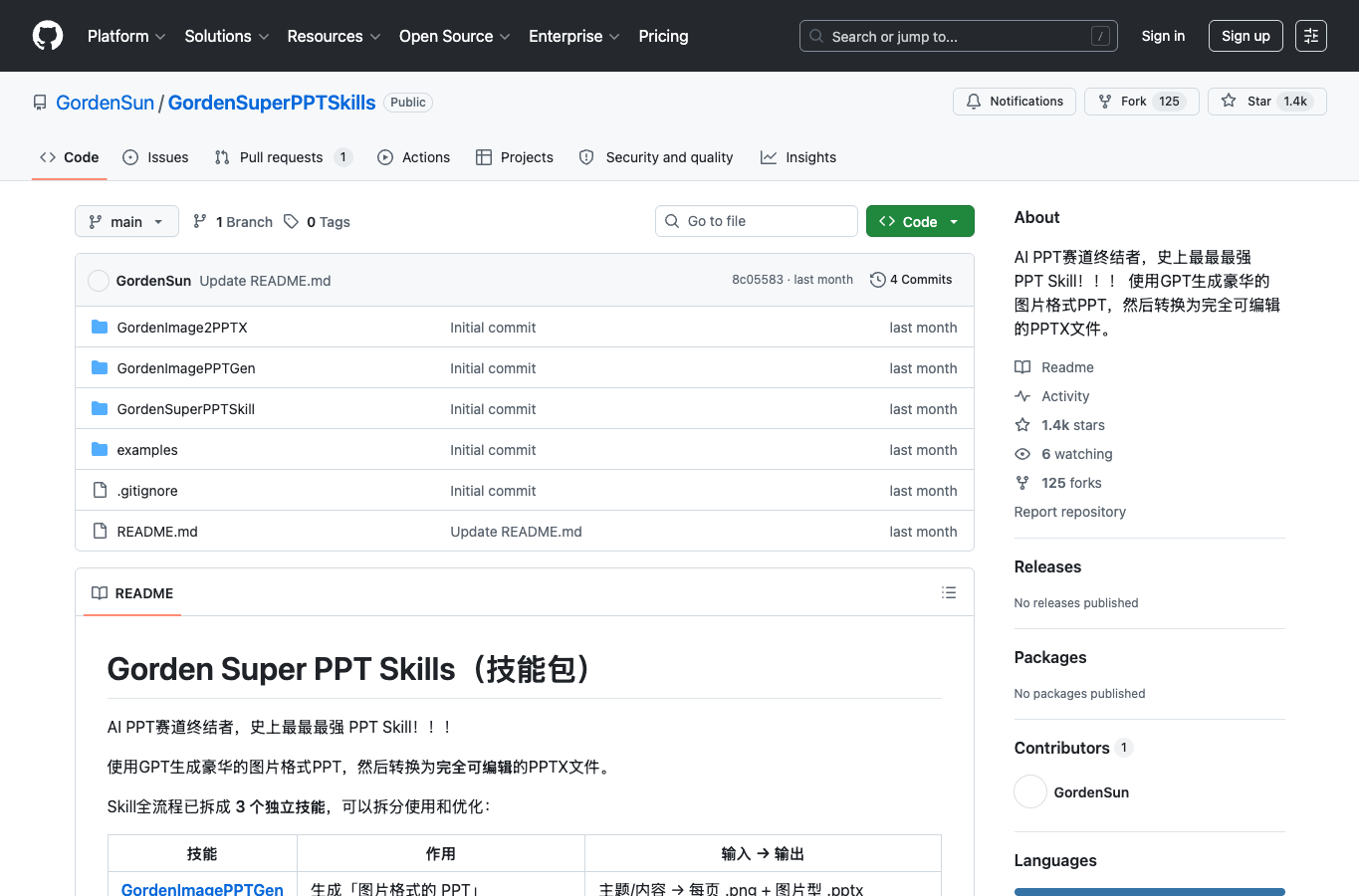Click the Go to file field
Screen dimensions: 1359x896
pyautogui.click(x=757, y=221)
